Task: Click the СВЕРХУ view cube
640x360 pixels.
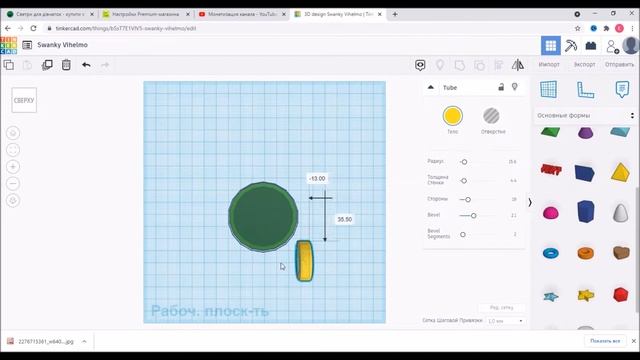Action: tap(24, 100)
